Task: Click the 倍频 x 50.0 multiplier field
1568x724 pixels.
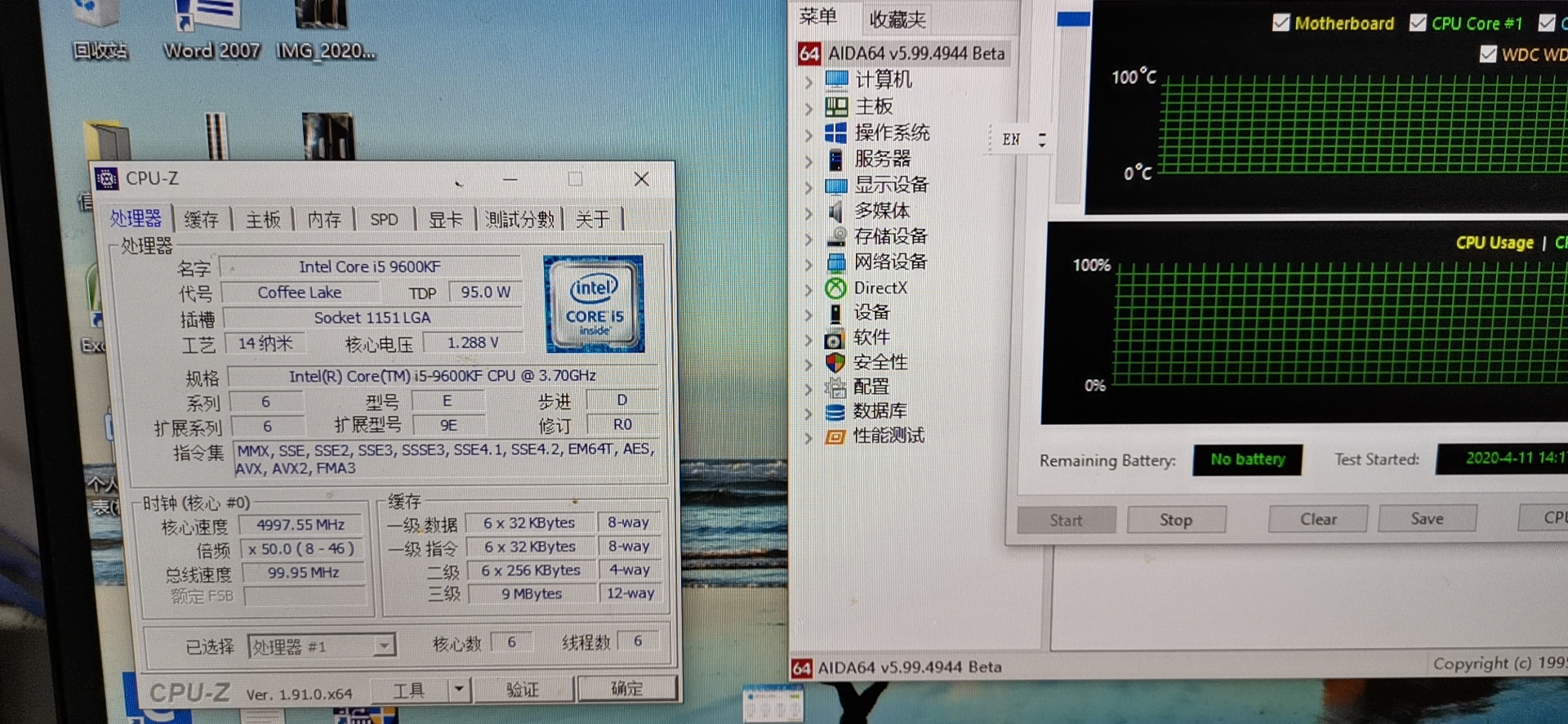Action: tap(301, 549)
